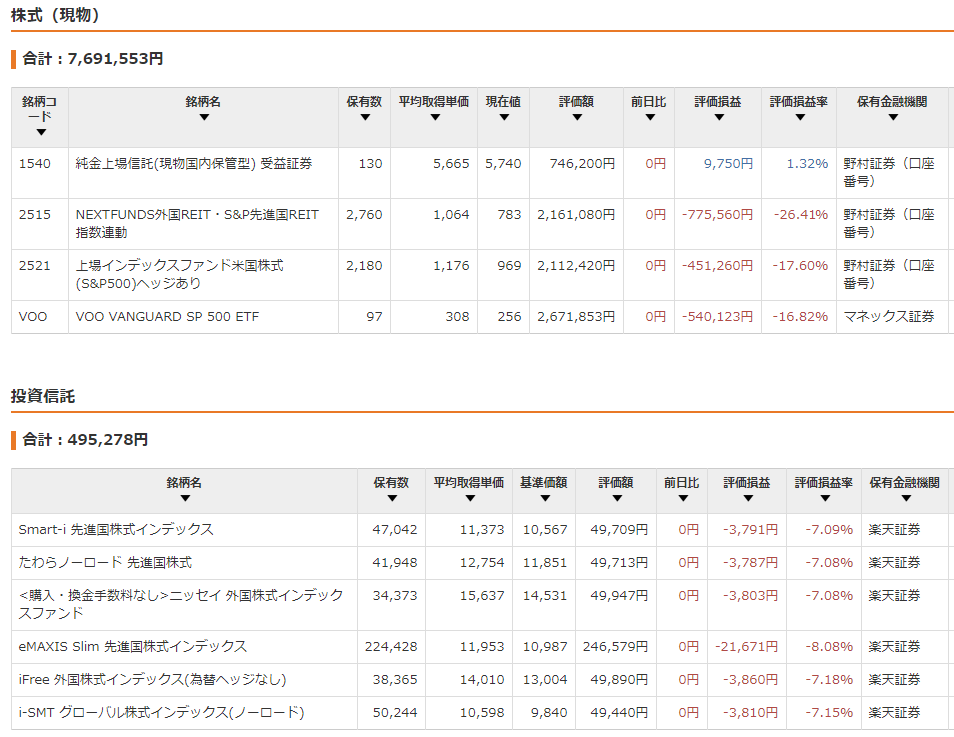The height and width of the screenshot is (737, 954).
Task: Click valuation 2,112,420円
Action: pyautogui.click(x=576, y=266)
